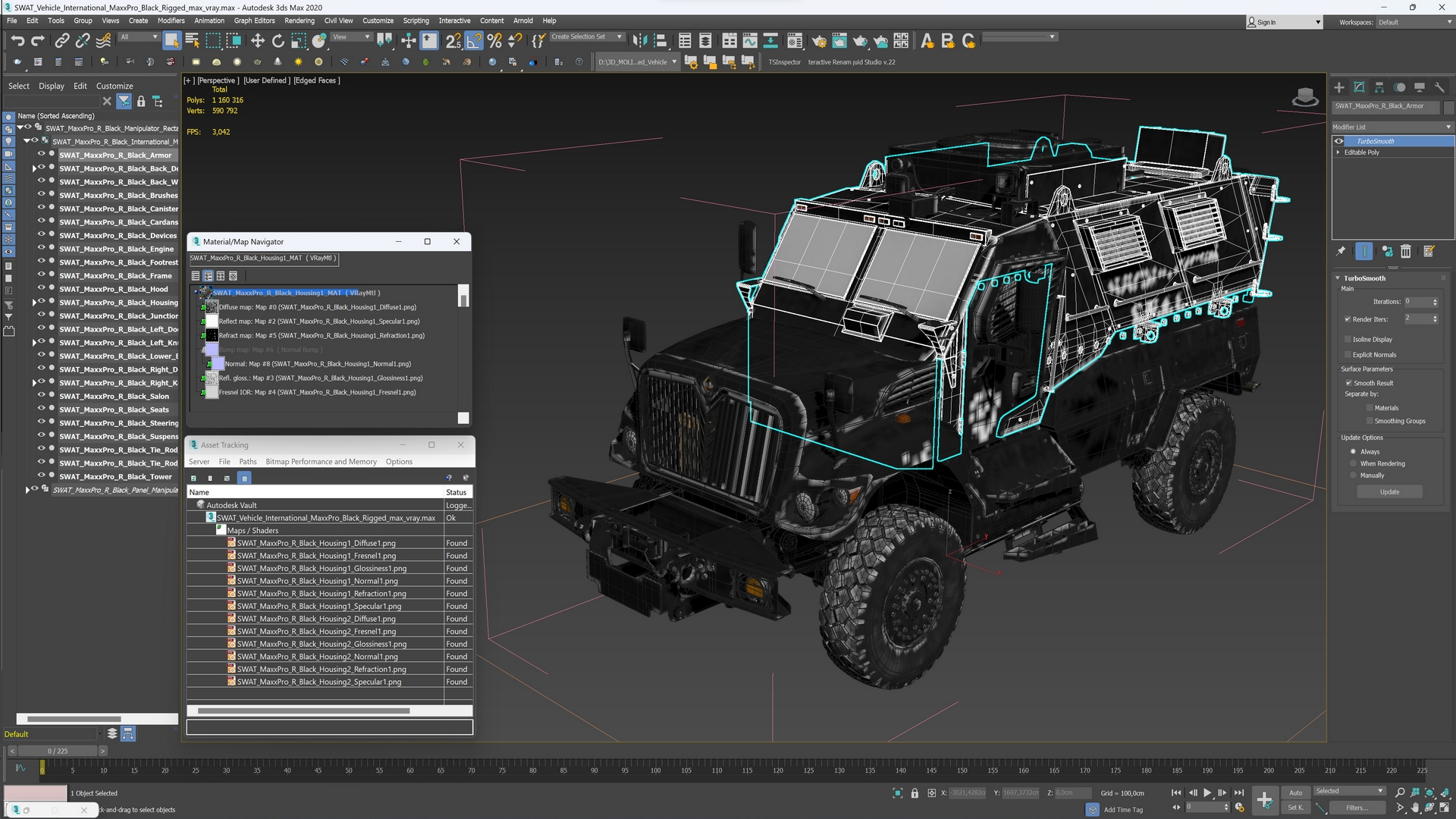Open Select by Name tool
Image resolution: width=1456 pixels, height=819 pixels.
point(192,40)
